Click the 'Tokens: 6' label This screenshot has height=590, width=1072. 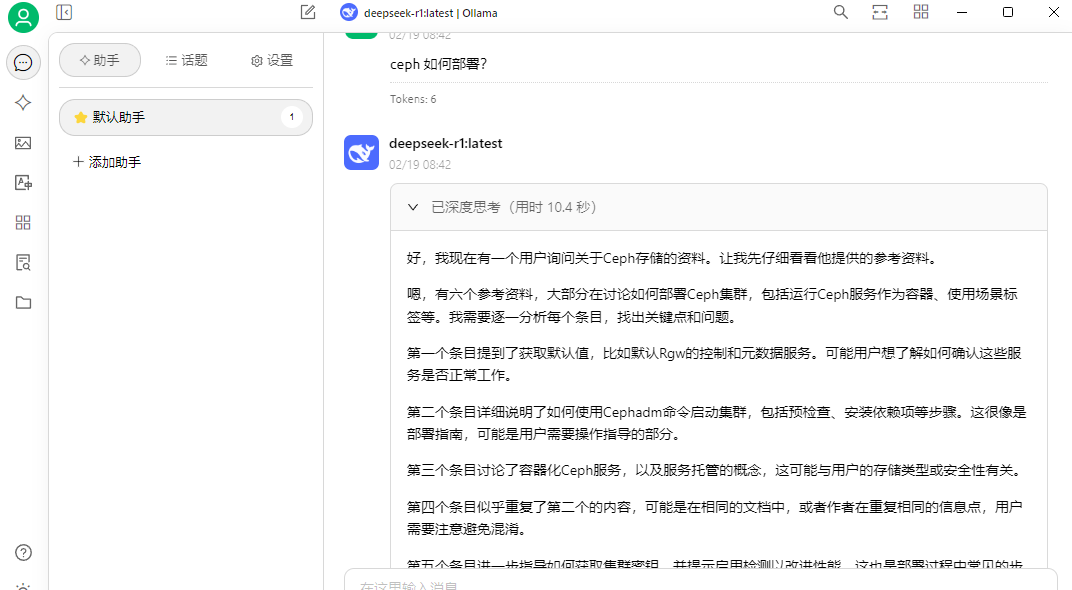coord(413,99)
